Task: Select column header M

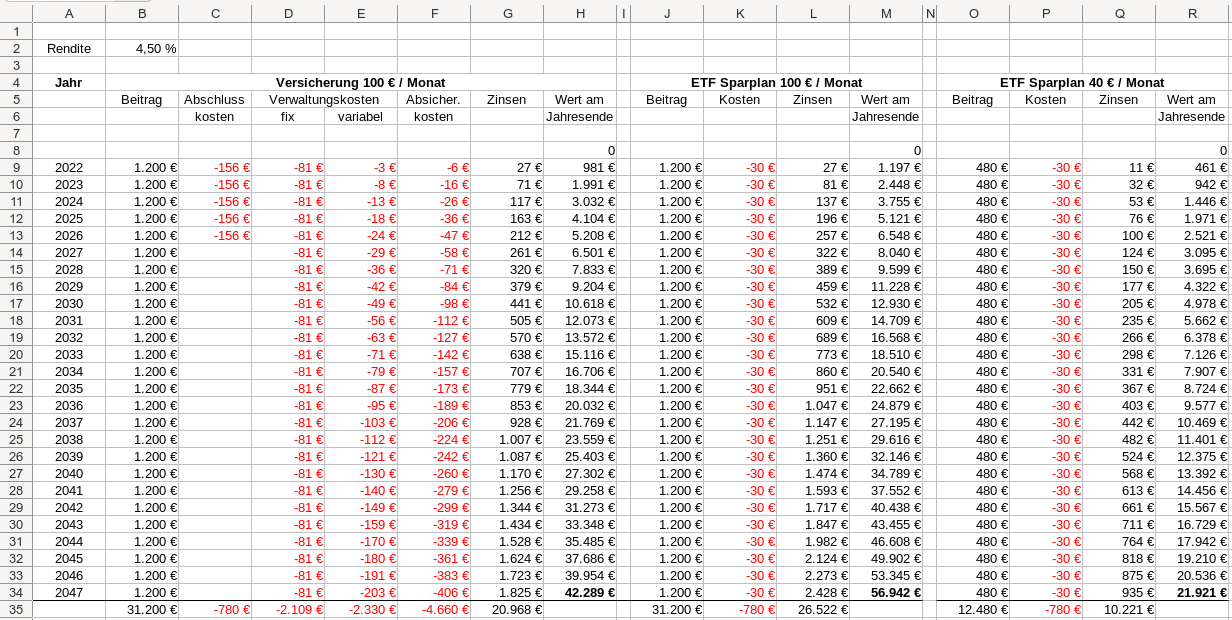Action: click(886, 13)
